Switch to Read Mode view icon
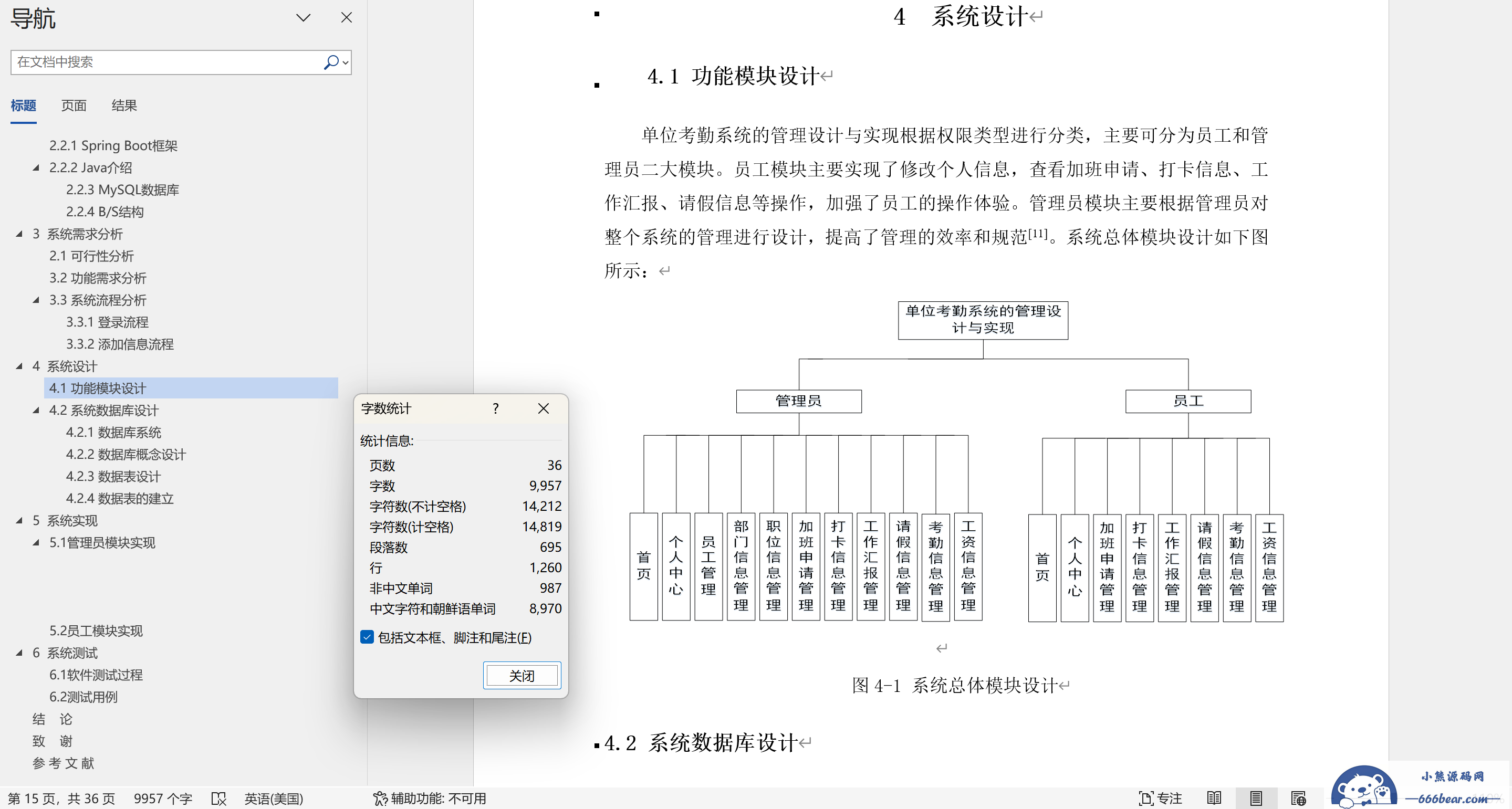Image resolution: width=1512 pixels, height=809 pixels. click(x=1214, y=799)
